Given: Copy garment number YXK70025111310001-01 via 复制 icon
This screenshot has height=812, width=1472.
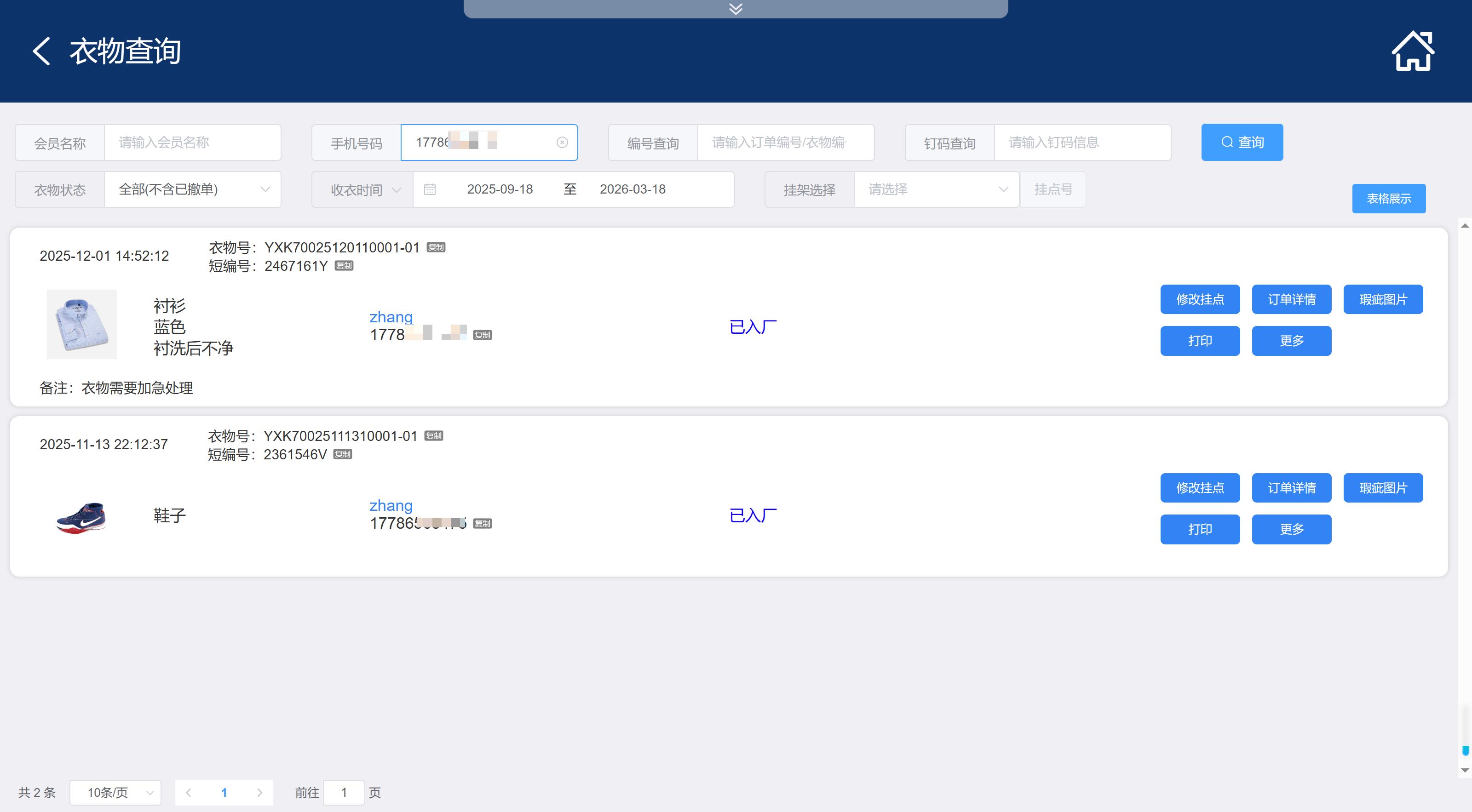Looking at the screenshot, I should (434, 436).
